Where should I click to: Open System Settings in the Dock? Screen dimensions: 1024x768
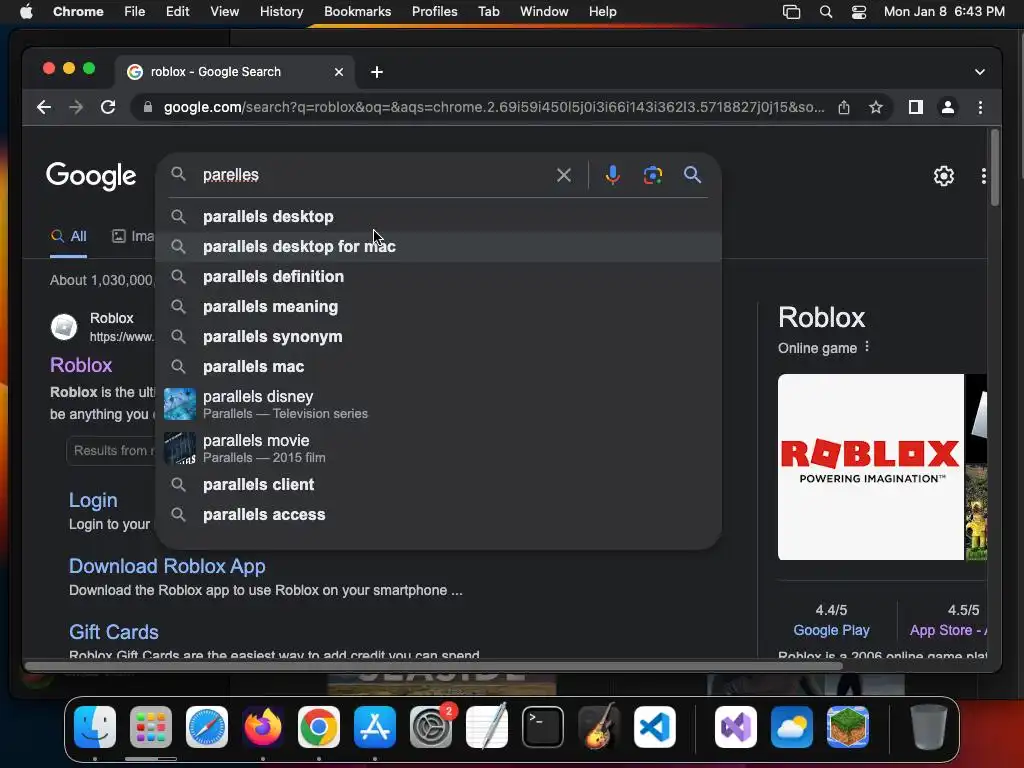(x=430, y=726)
